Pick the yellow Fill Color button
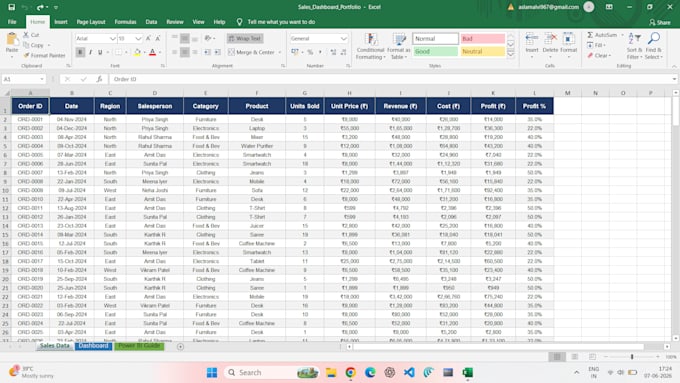The height and width of the screenshot is (383, 680). coord(137,52)
